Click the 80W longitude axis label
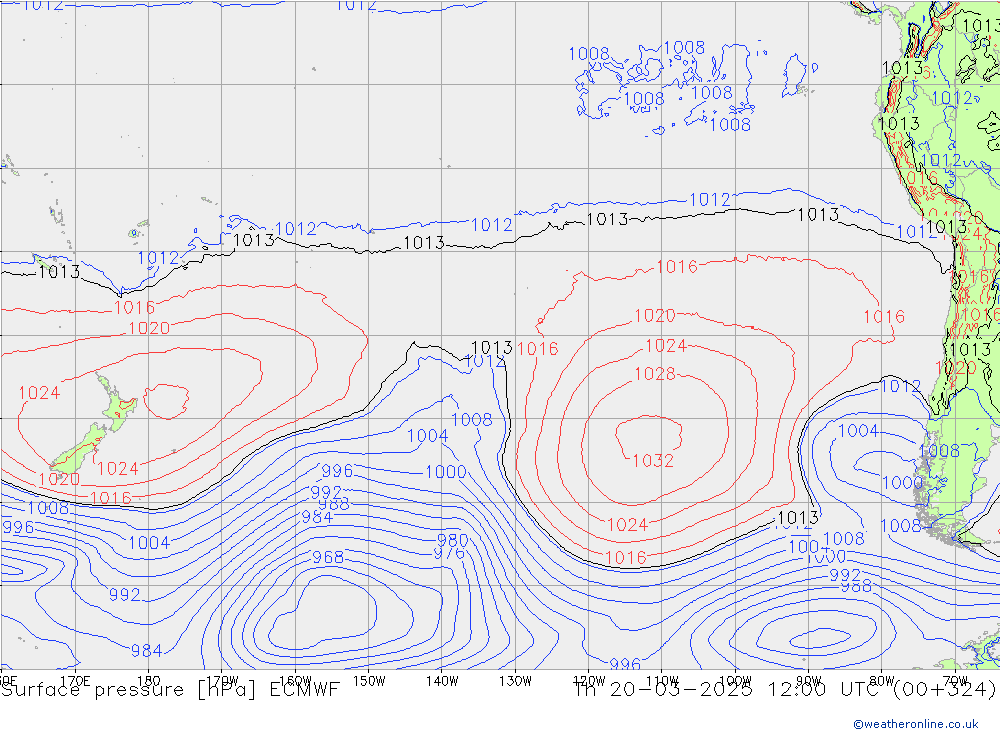 882,681
